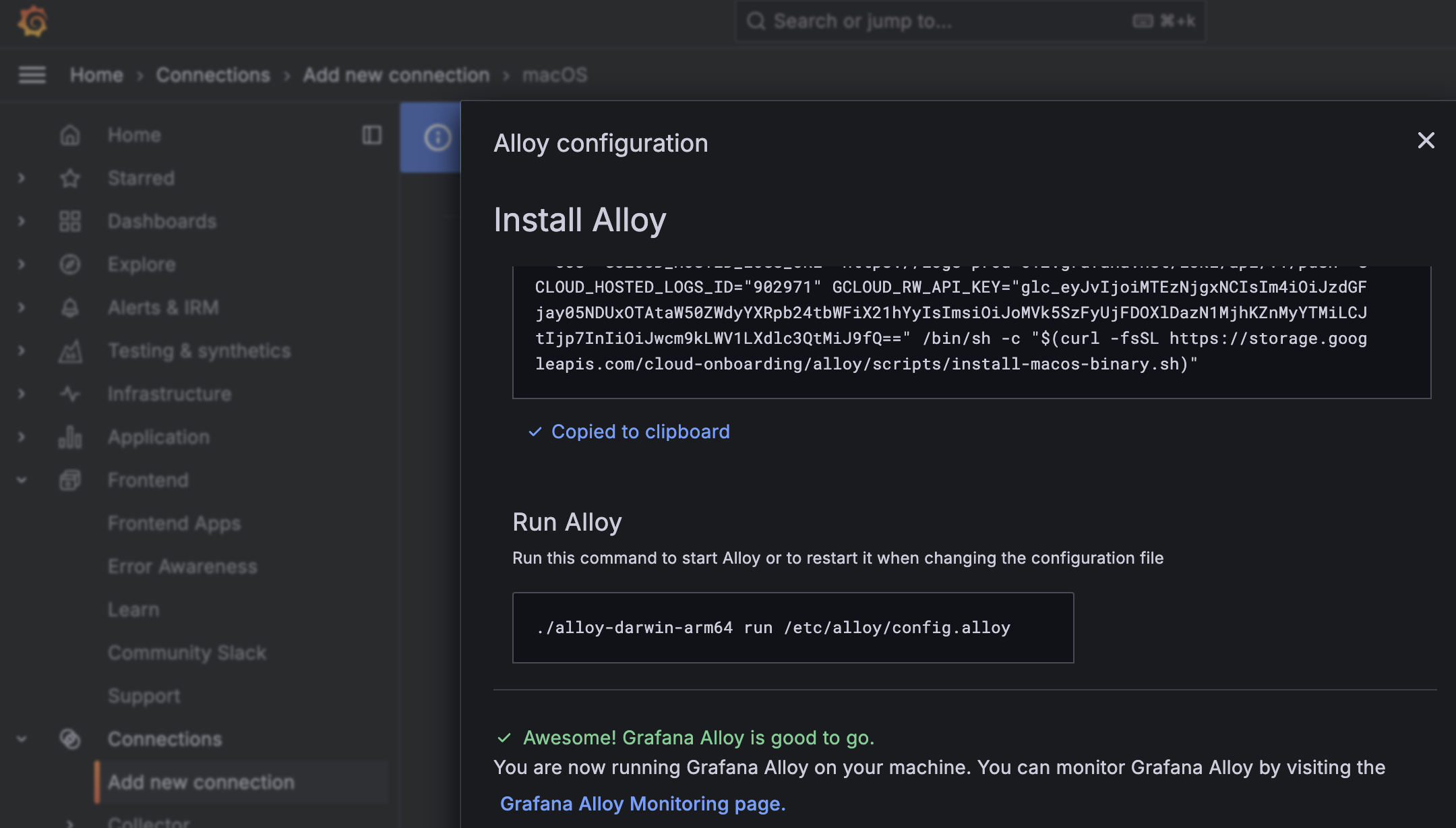Expand the Dashboards section chevron

tap(22, 221)
